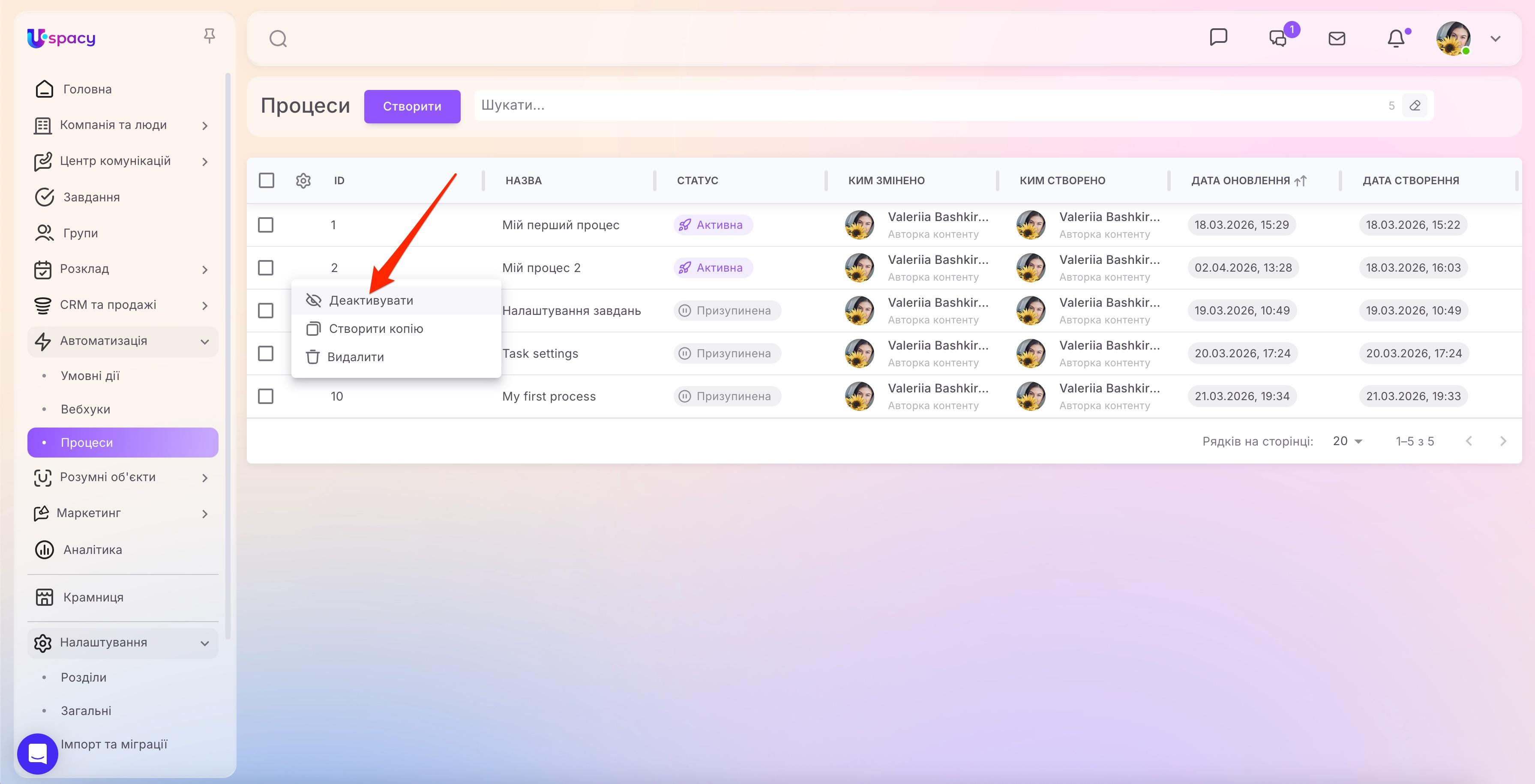
Task: Click the table settings gear icon
Action: 303,180
